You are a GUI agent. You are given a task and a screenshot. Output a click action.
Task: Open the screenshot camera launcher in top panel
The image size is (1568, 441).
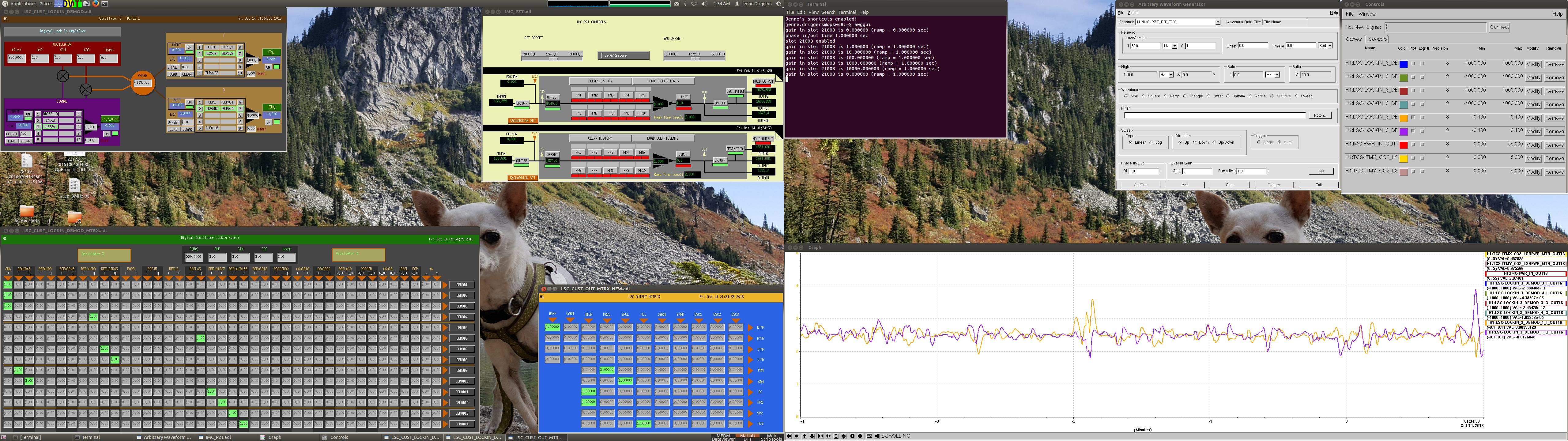pos(86,4)
